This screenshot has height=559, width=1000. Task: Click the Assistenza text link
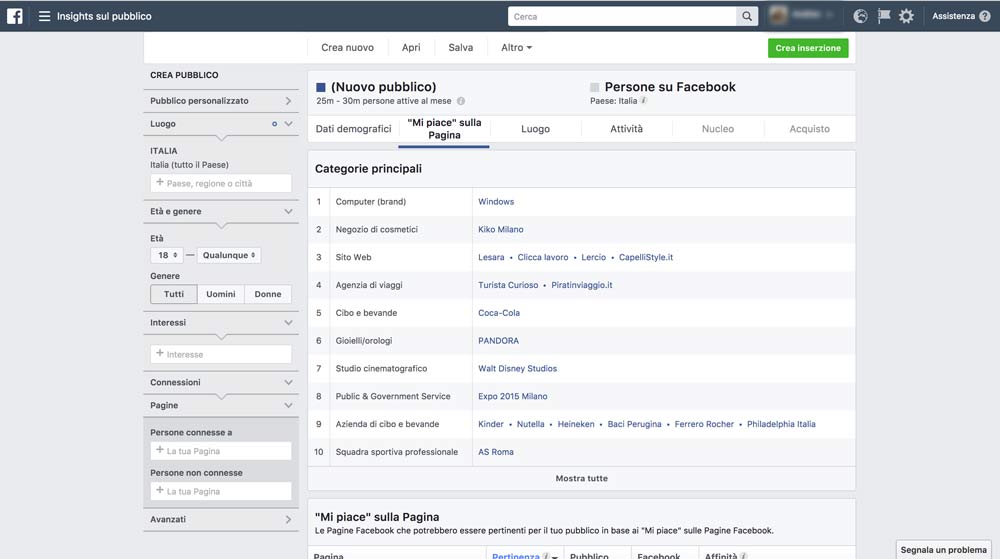click(953, 16)
